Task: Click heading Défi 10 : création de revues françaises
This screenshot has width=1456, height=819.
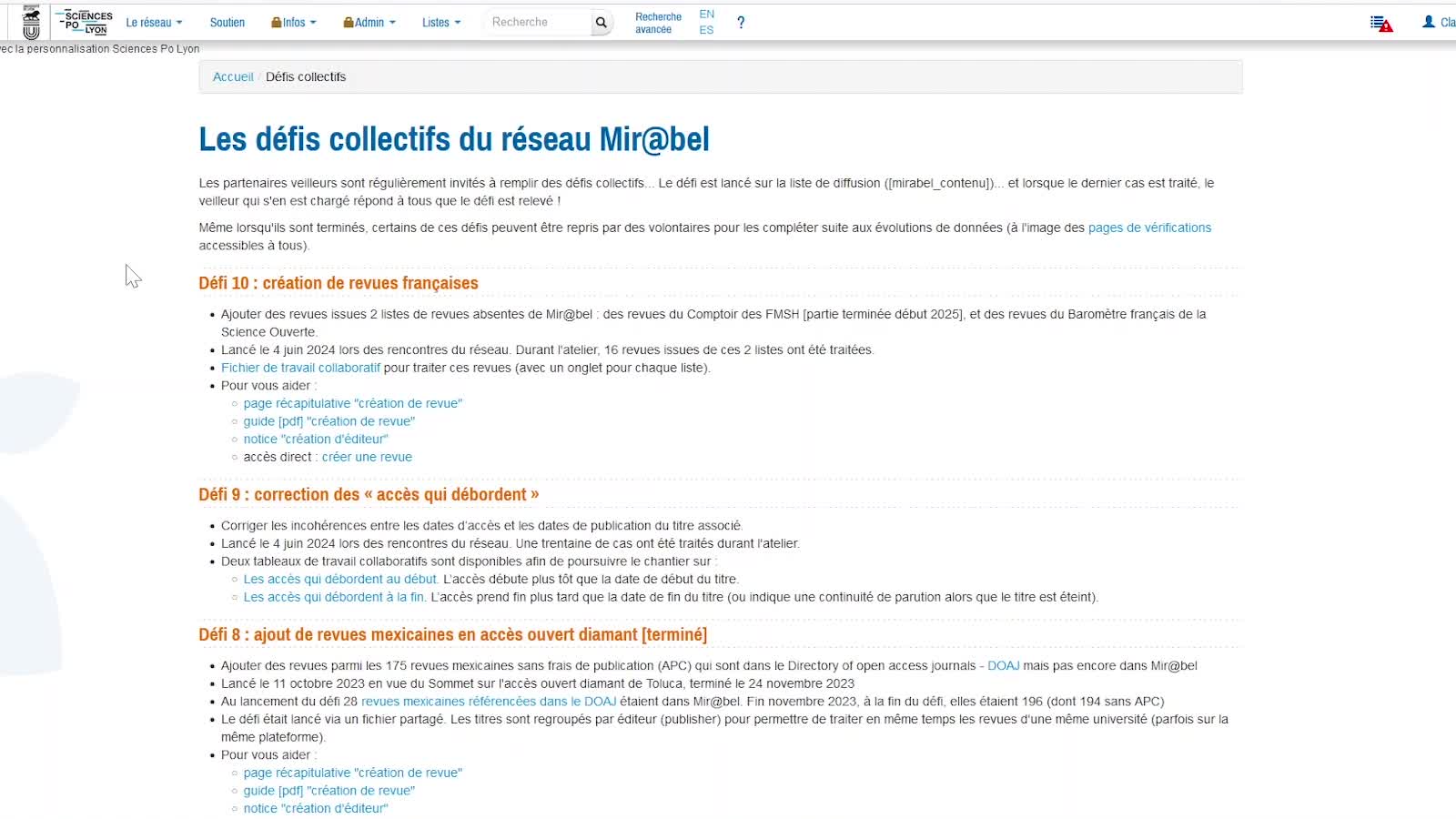Action: pos(339,283)
